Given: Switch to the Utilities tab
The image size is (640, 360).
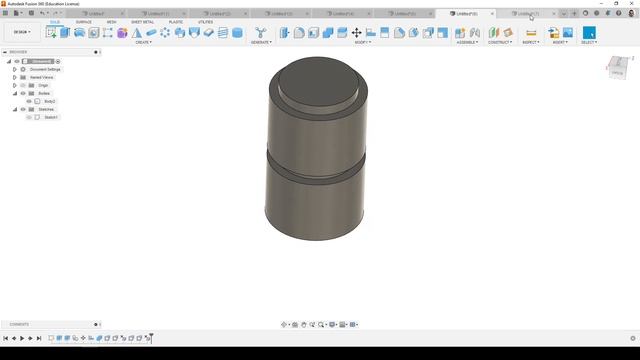Looking at the screenshot, I should (x=205, y=22).
